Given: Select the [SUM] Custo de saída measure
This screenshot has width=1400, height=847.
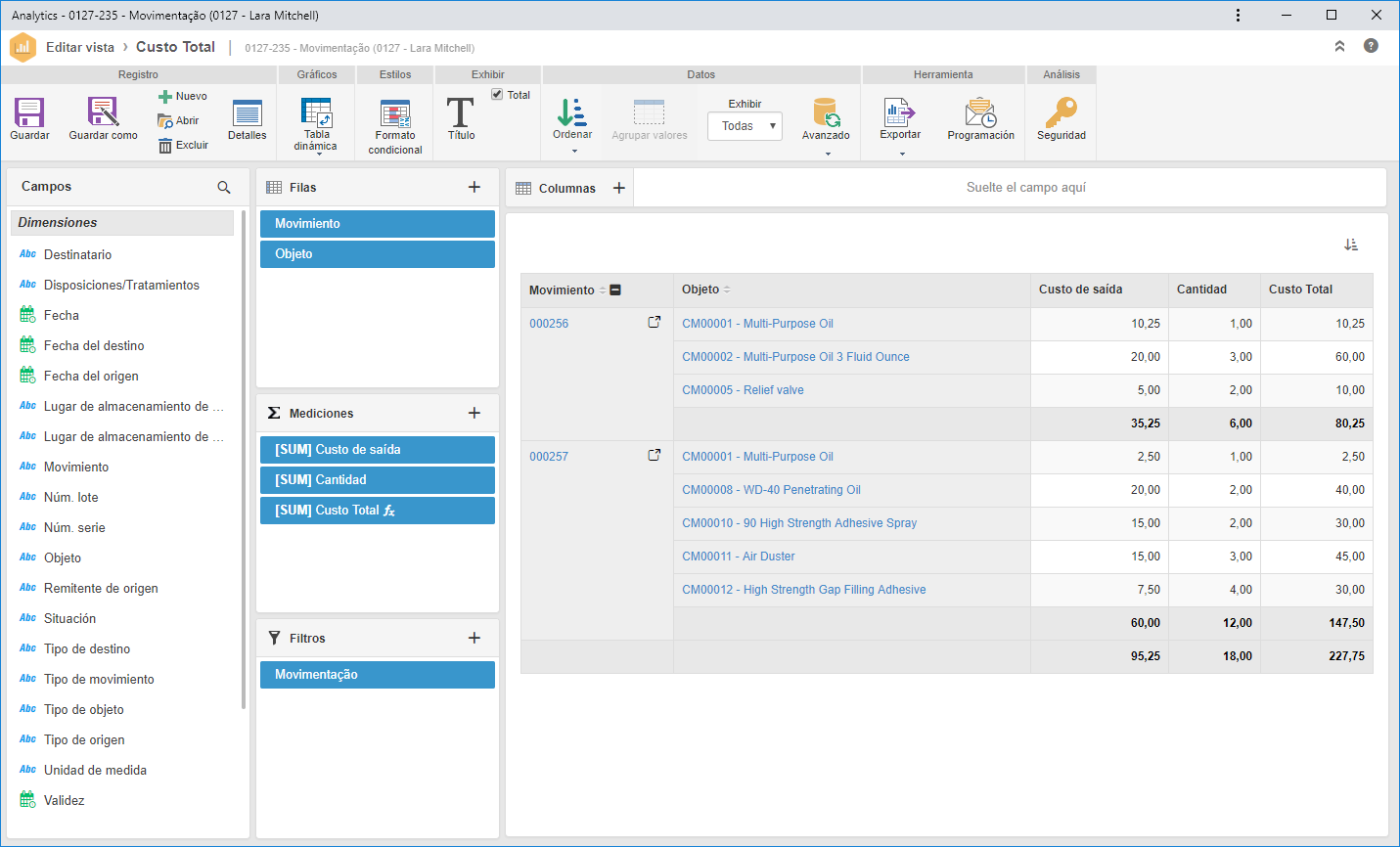Looking at the screenshot, I should click(x=378, y=450).
